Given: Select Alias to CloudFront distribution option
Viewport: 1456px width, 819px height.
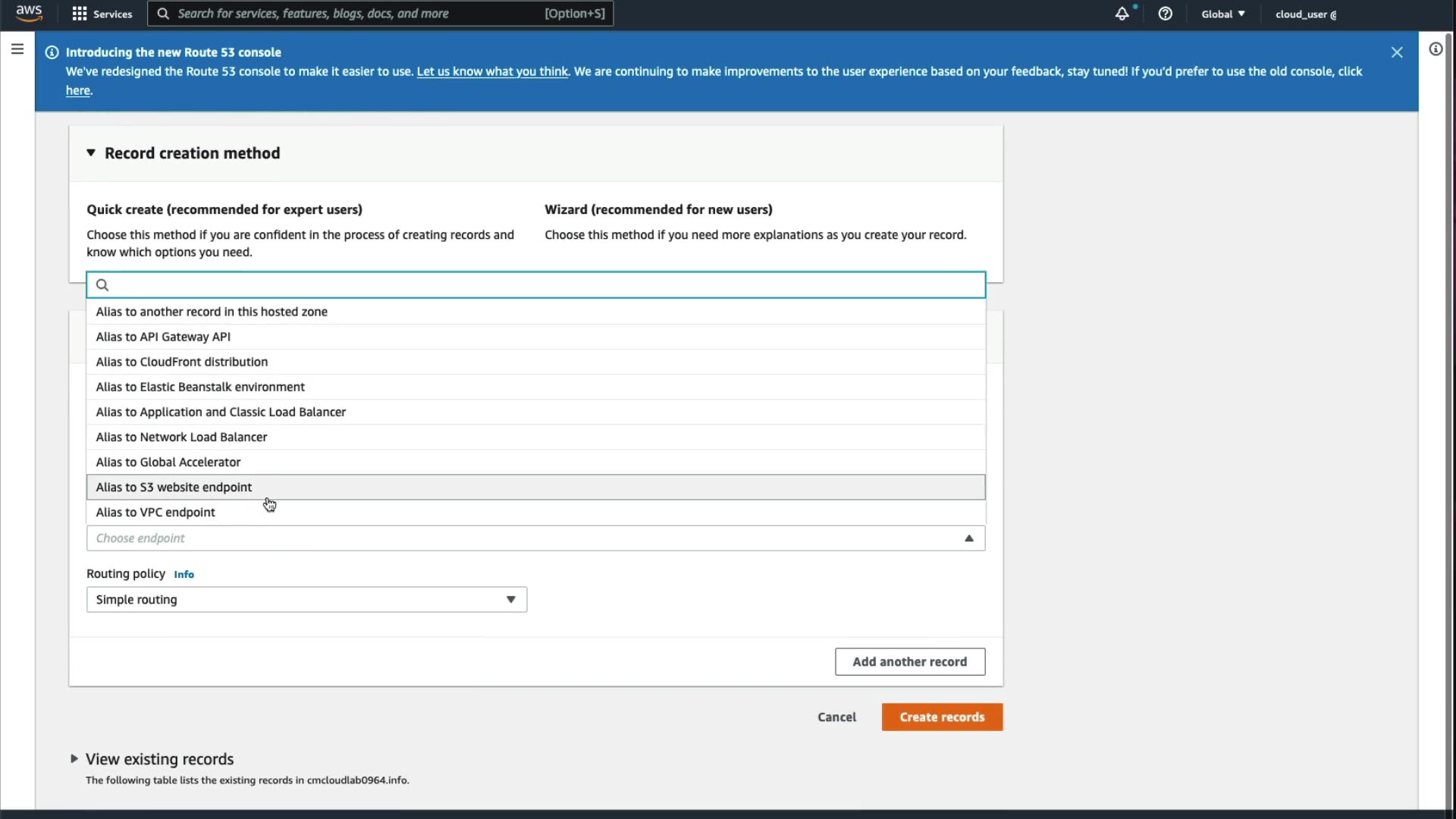Looking at the screenshot, I should [182, 362].
